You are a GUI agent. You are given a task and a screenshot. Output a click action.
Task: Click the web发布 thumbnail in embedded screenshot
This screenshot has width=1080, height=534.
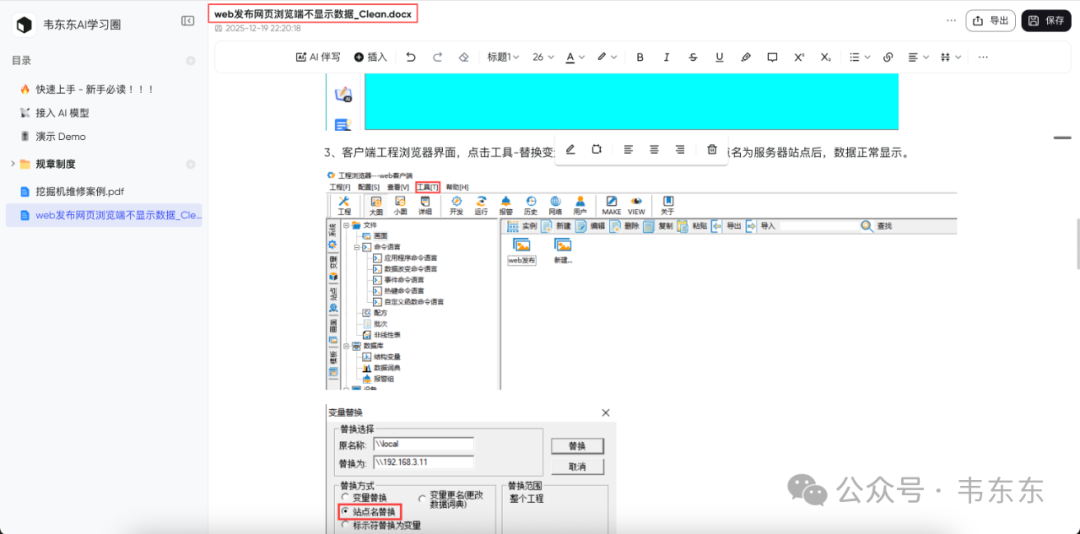coord(521,251)
